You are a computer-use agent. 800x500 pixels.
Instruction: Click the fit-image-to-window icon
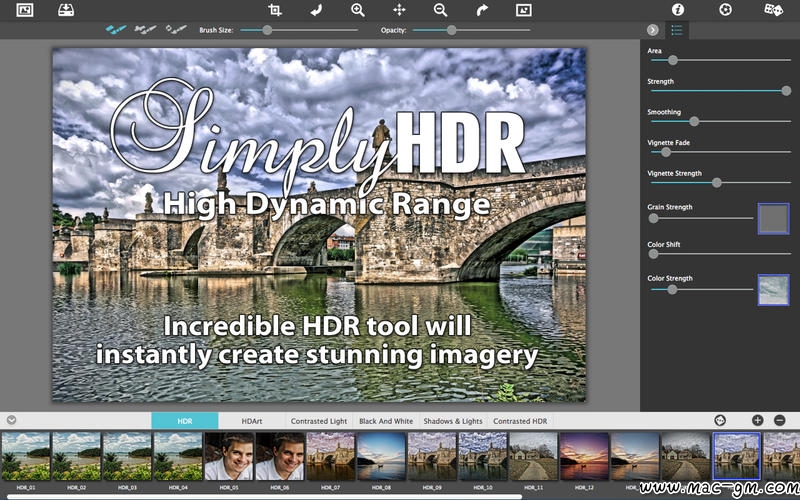click(523, 10)
